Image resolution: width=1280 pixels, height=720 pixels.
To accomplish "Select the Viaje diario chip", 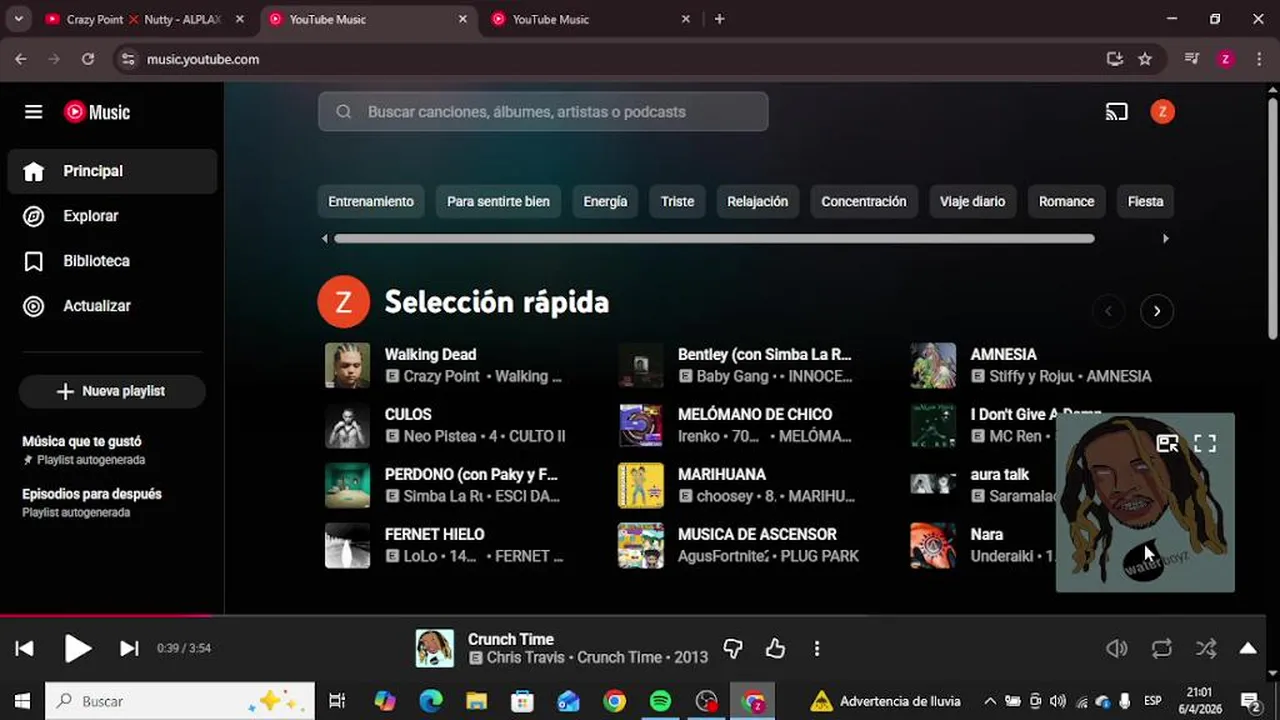I will [x=972, y=201].
